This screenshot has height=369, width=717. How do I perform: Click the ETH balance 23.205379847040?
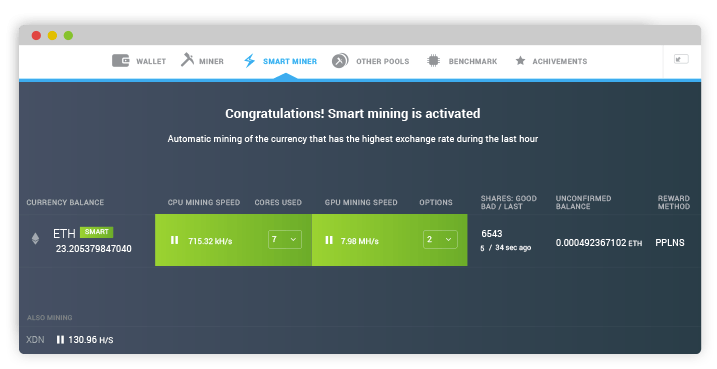94,249
